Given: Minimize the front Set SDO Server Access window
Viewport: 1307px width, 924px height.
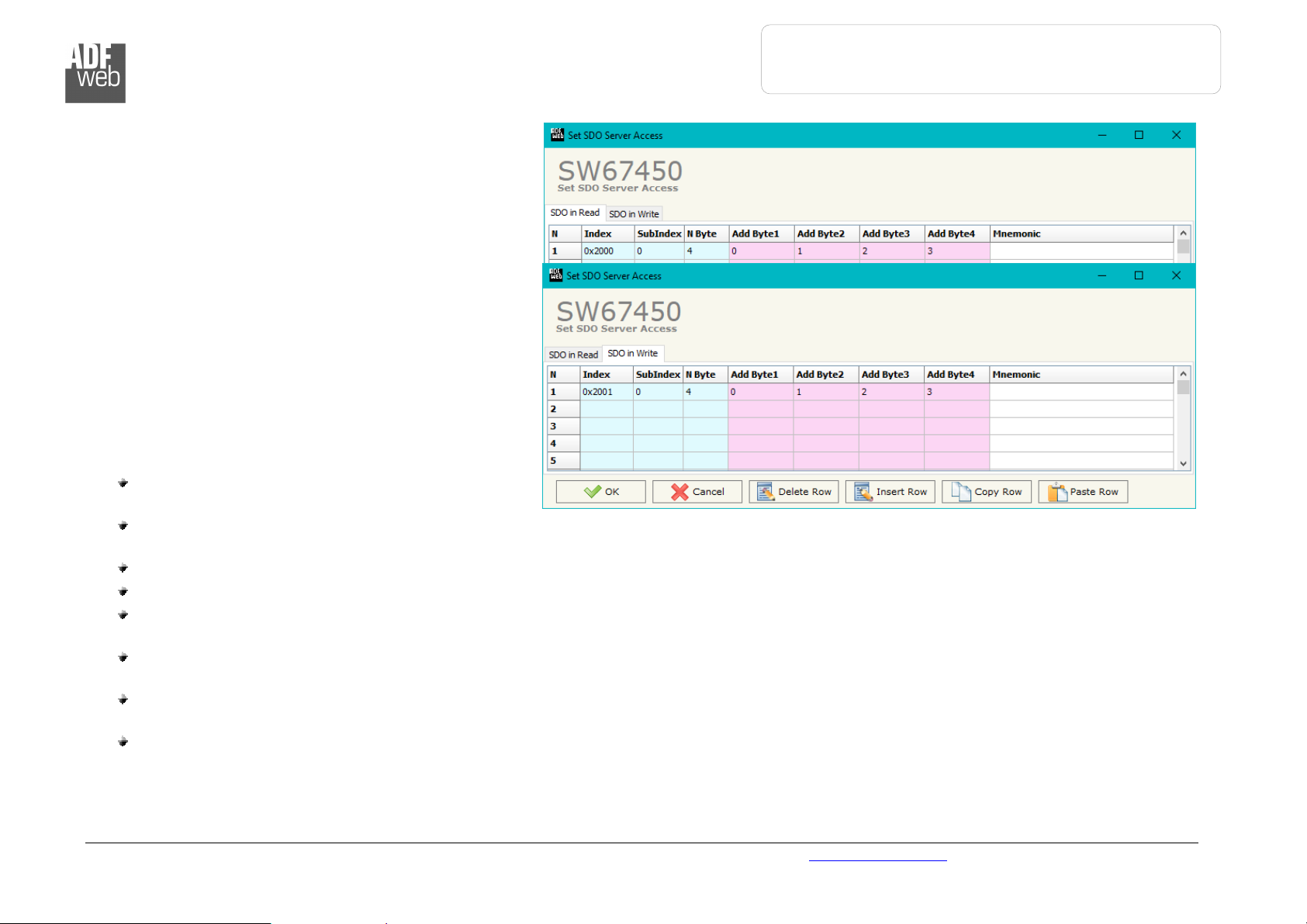Looking at the screenshot, I should click(x=1101, y=275).
